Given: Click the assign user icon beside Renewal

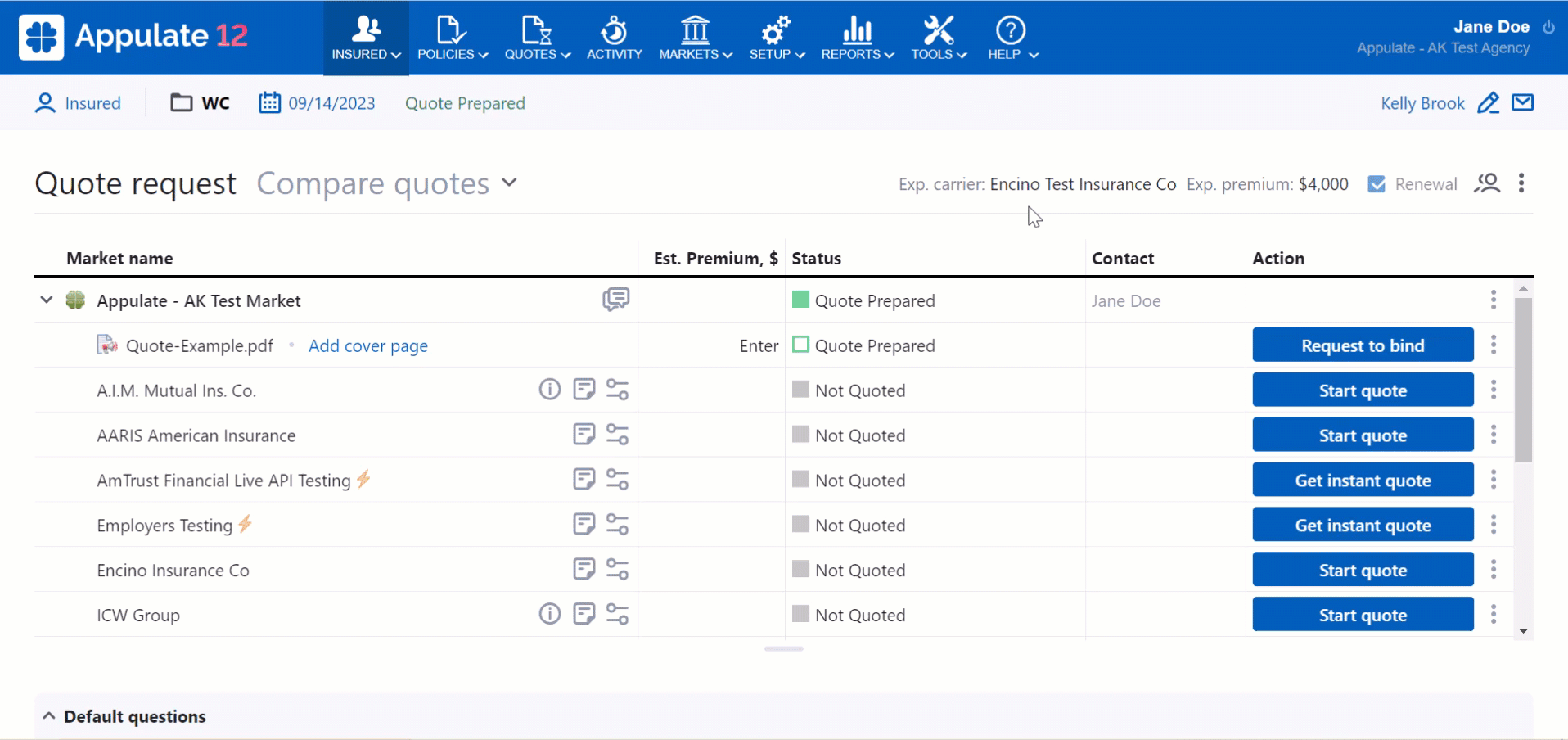Looking at the screenshot, I should 1487,183.
